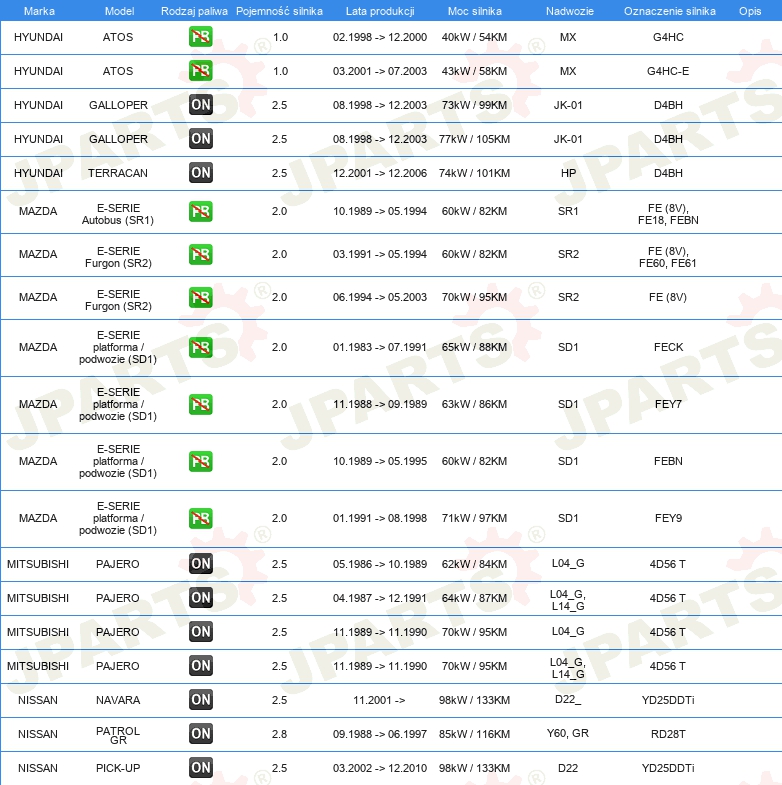This screenshot has height=785, width=782.
Task: Click production dates 12.2001 -> 12.2006
Action: [x=379, y=173]
